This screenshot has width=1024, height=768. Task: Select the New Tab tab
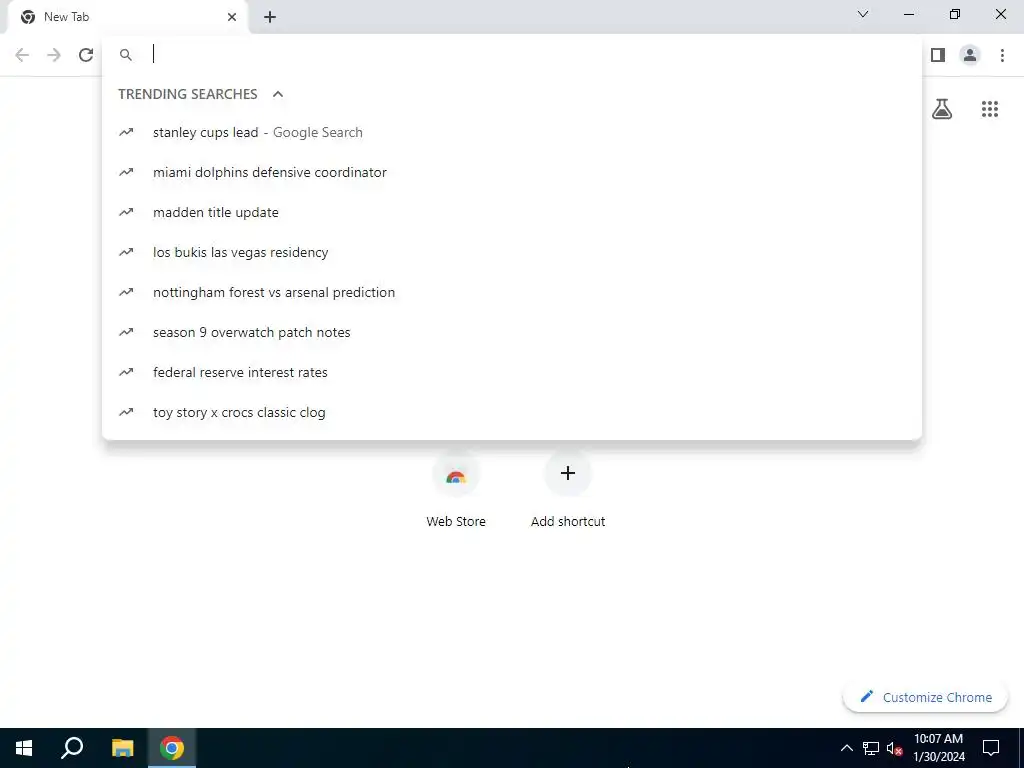(127, 17)
